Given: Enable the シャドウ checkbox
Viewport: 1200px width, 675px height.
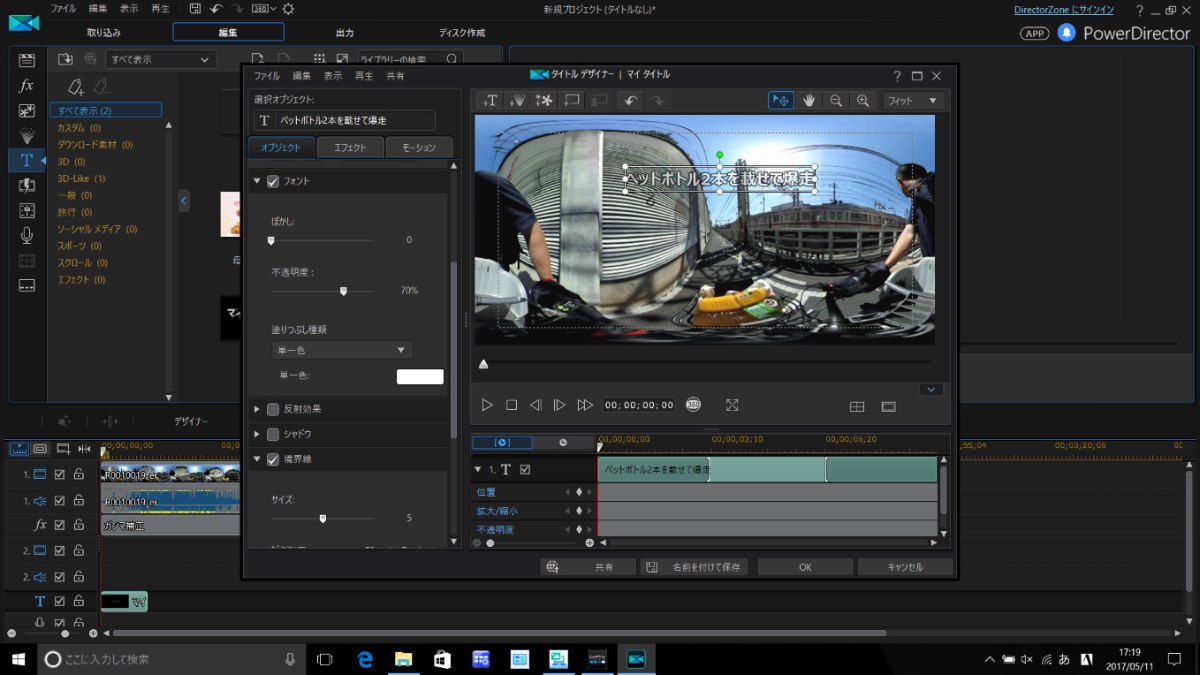Looking at the screenshot, I should [x=273, y=434].
